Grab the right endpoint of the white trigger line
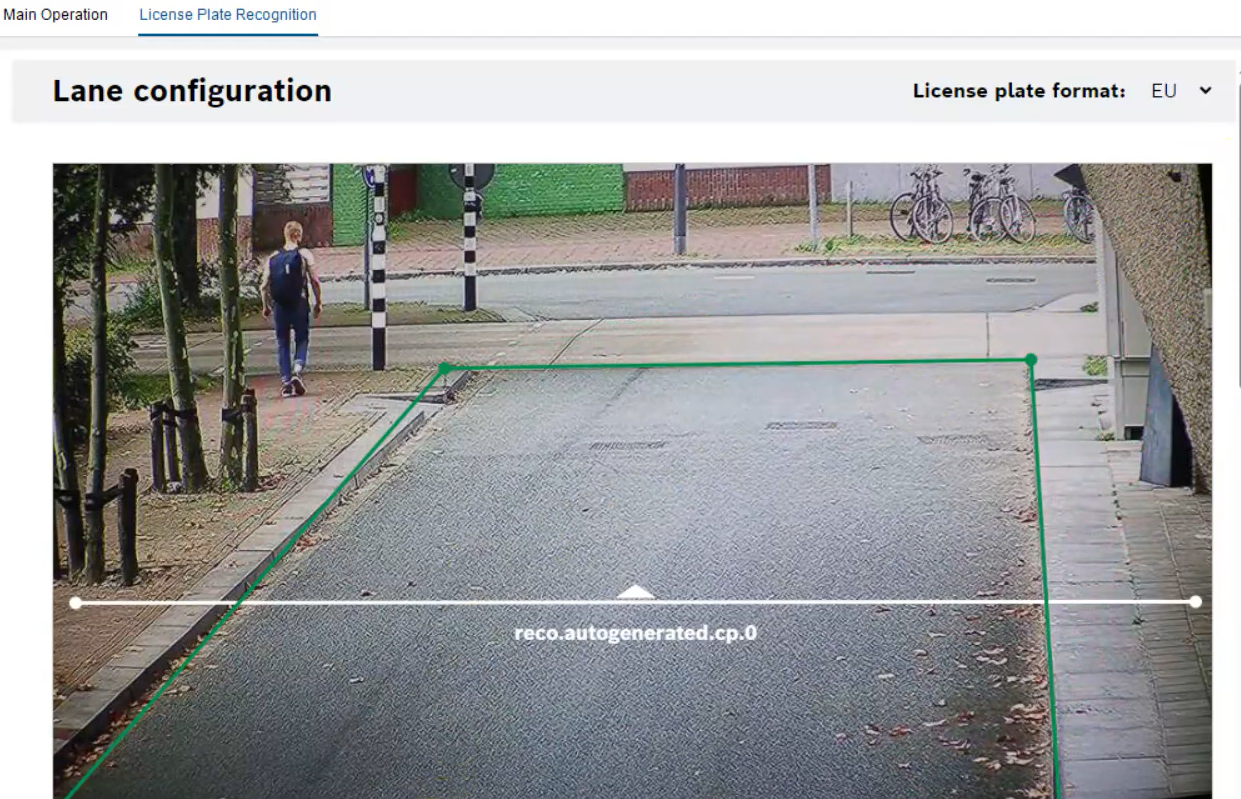Viewport: 1241px width, 799px height. point(1196,602)
